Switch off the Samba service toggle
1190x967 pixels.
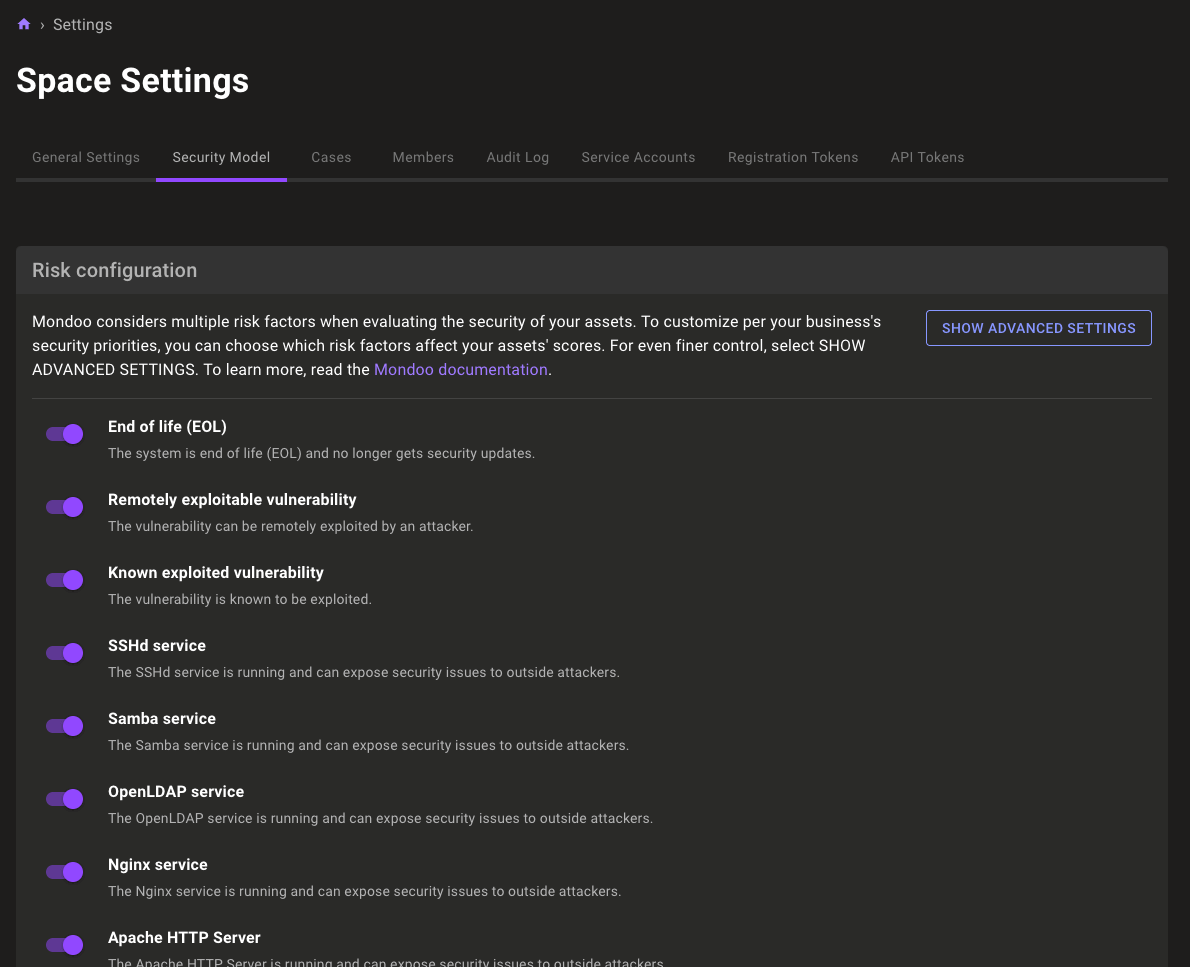(65, 726)
